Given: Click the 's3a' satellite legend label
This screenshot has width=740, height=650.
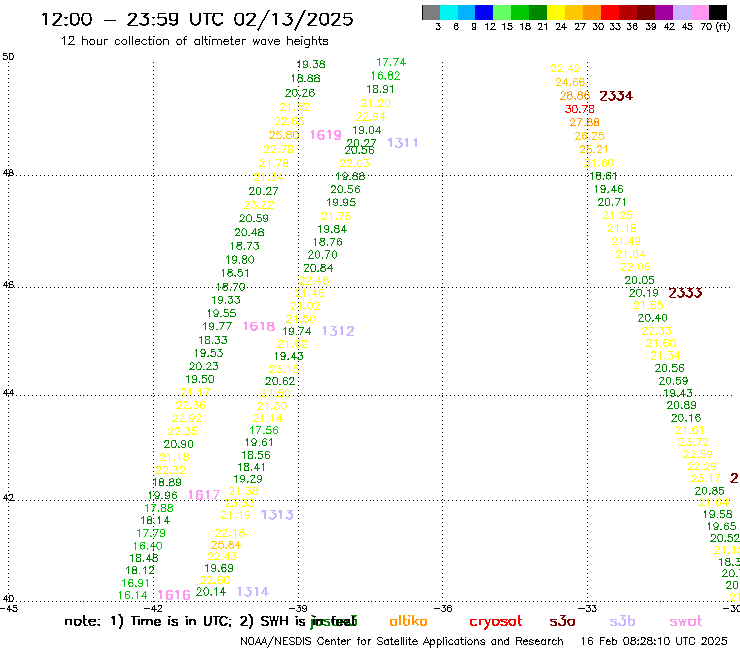Looking at the screenshot, I should coord(562,621).
